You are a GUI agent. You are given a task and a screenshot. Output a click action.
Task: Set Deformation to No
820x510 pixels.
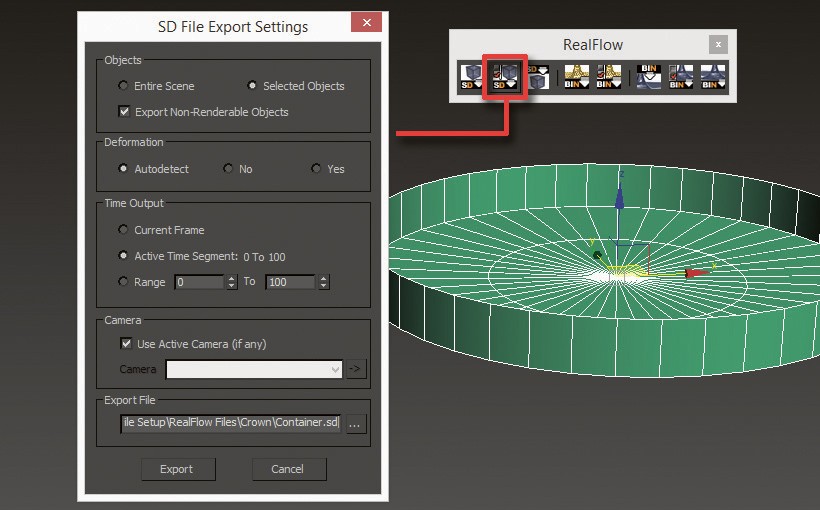(228, 168)
